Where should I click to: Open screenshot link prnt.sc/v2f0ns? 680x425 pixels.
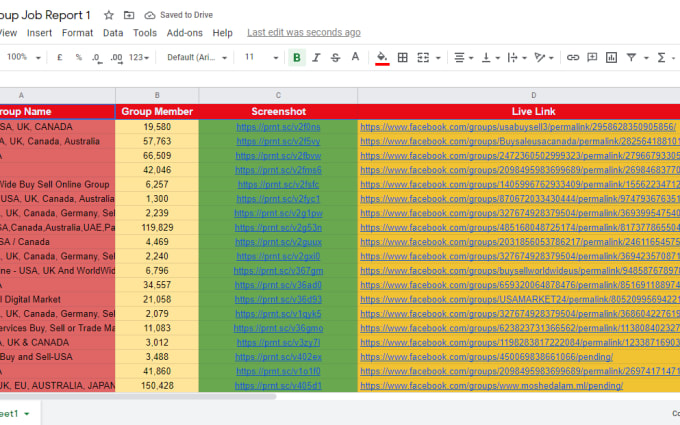click(278, 127)
